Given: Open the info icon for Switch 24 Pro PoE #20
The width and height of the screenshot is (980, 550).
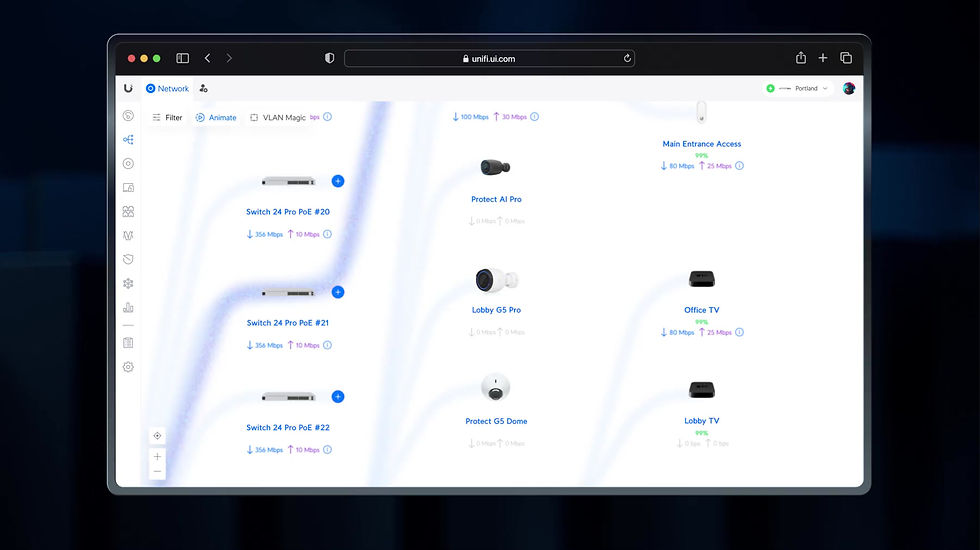Looking at the screenshot, I should 328,234.
